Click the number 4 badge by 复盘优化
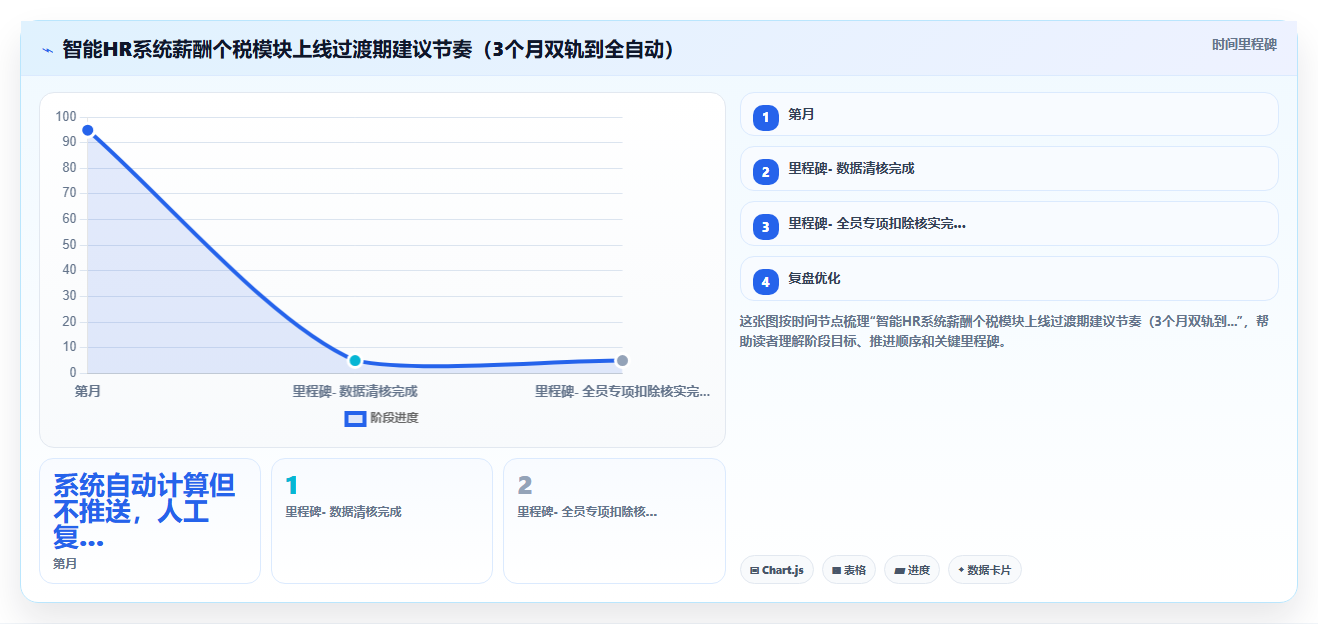 (765, 281)
